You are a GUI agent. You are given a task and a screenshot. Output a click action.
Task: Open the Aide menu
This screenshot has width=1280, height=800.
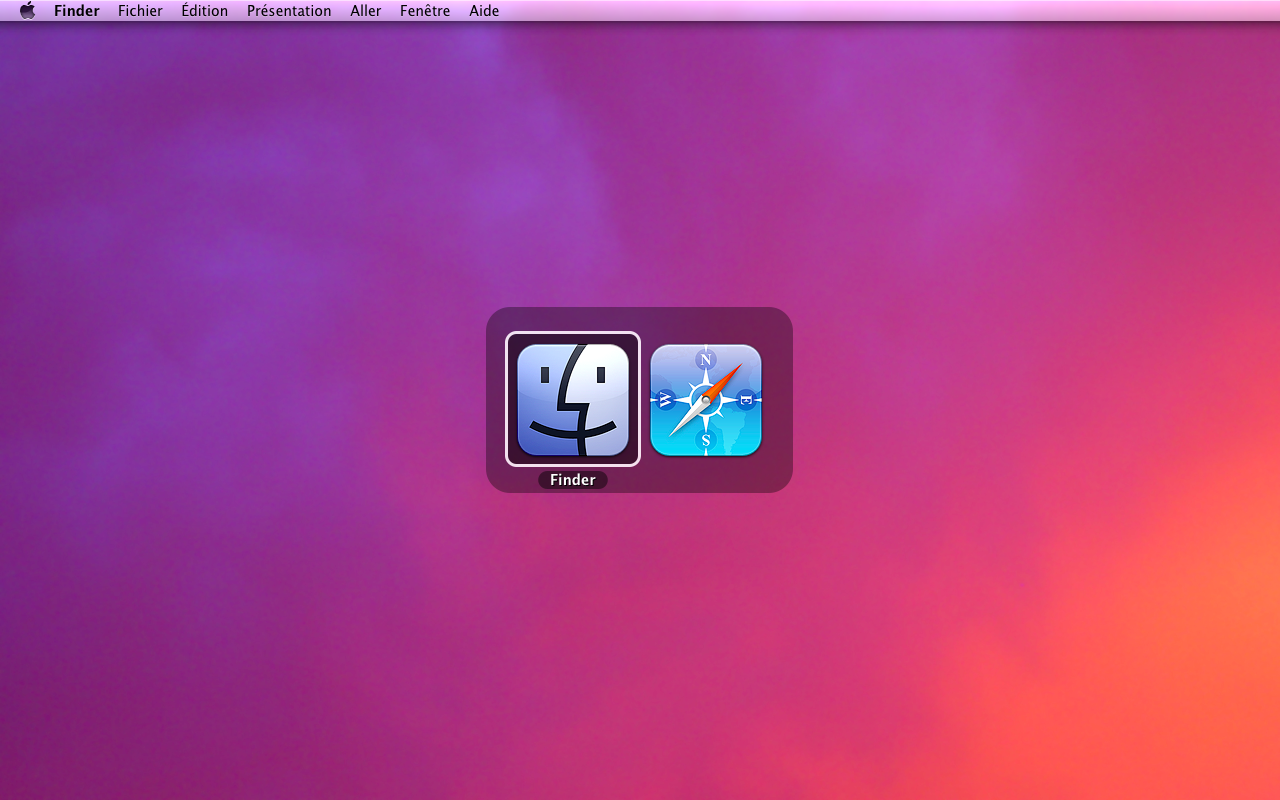coord(484,11)
